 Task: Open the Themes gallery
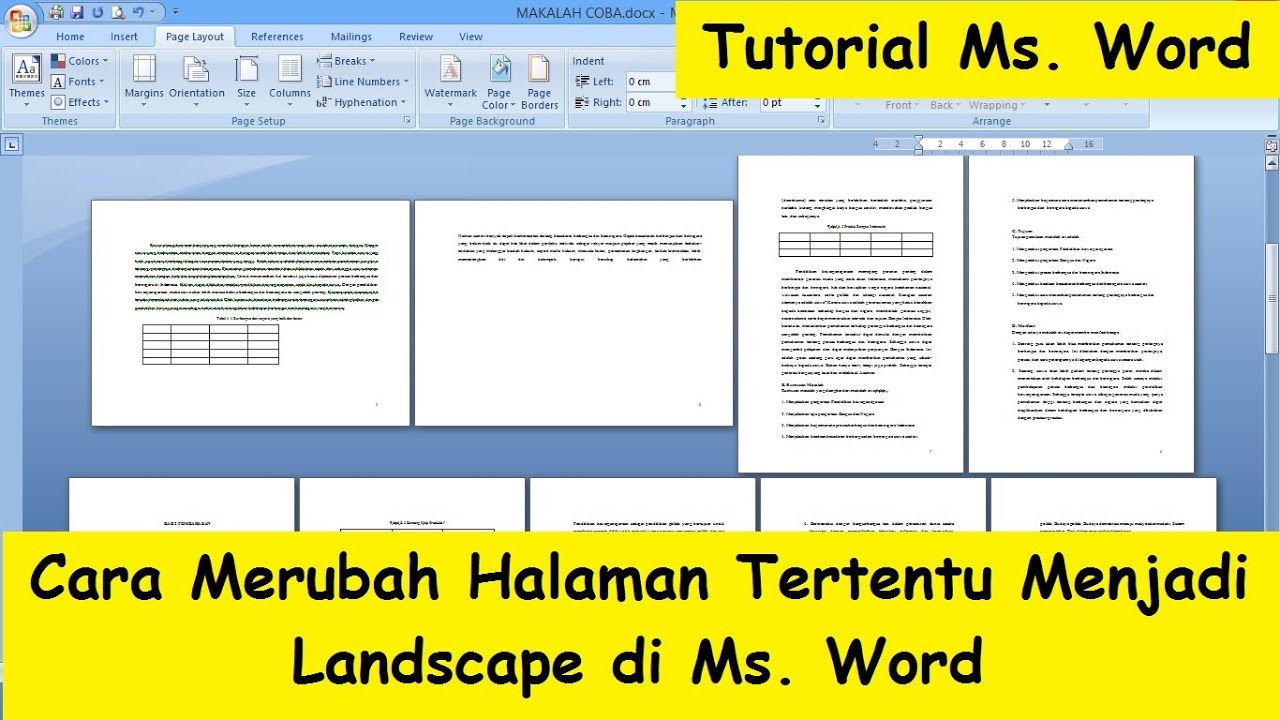[x=27, y=79]
